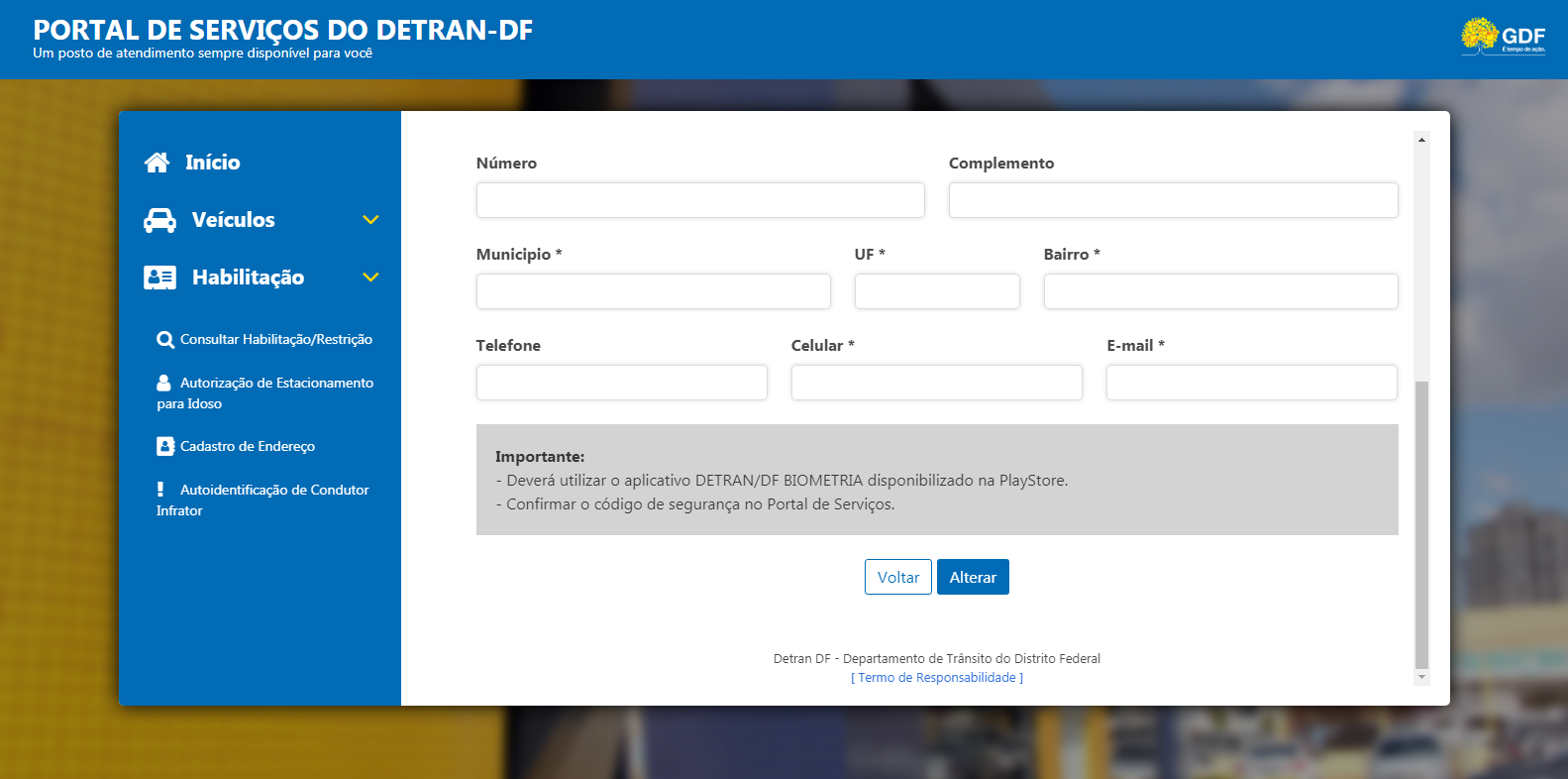Click the home icon beside Início
This screenshot has height=779, width=1568.
[x=157, y=163]
